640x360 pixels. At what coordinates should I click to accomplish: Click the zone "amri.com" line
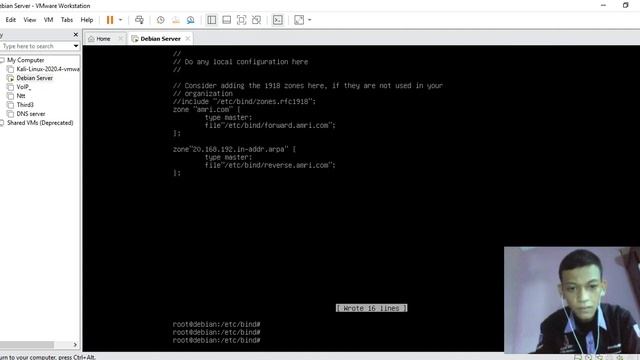207,109
